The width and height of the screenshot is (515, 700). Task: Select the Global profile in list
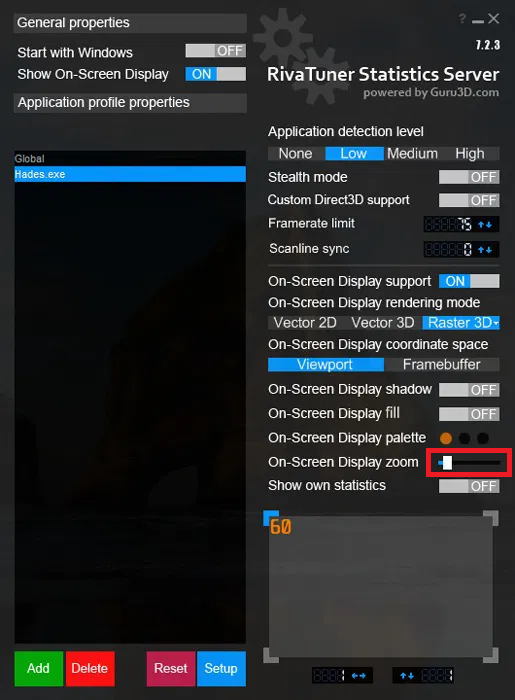pos(130,158)
